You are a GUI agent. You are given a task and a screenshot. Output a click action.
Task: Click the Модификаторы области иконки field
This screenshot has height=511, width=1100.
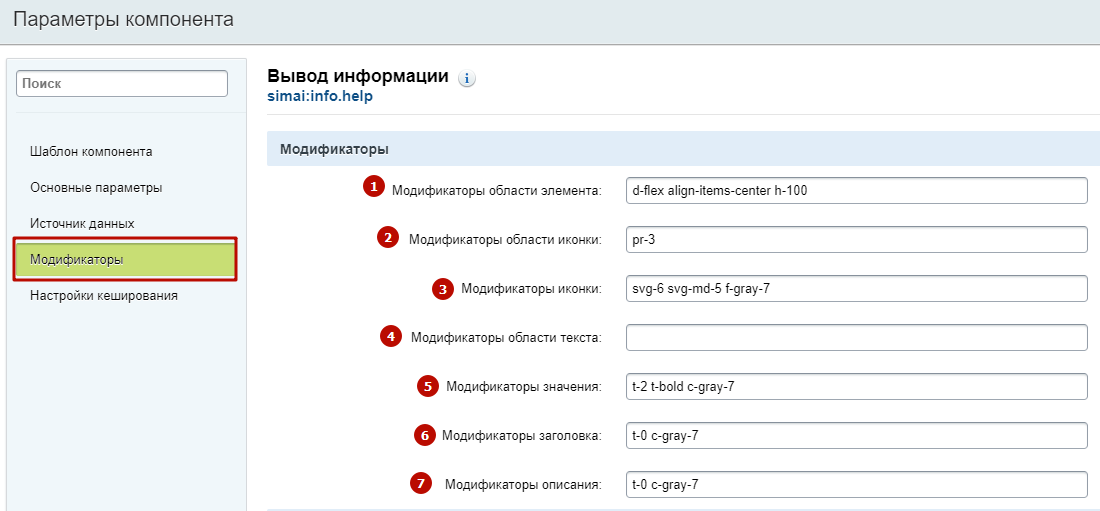(x=856, y=240)
